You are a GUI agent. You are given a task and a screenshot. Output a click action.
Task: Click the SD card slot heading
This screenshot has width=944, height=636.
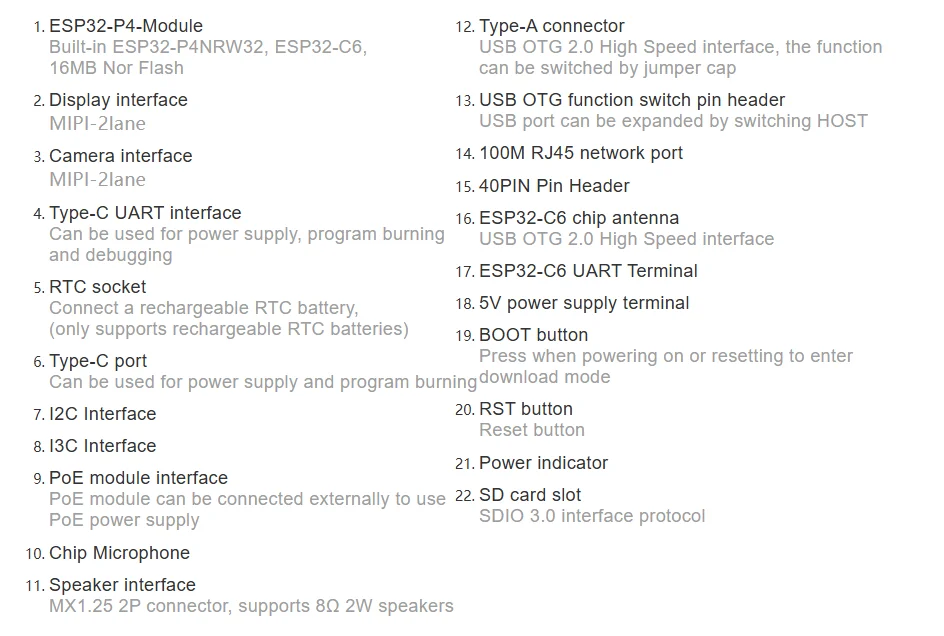coord(529,495)
